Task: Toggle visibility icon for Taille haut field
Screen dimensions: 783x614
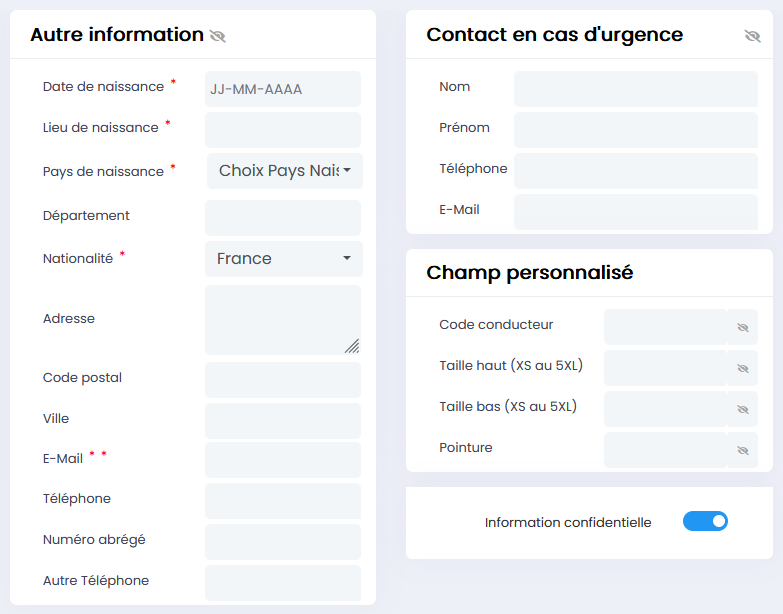Action: (743, 368)
